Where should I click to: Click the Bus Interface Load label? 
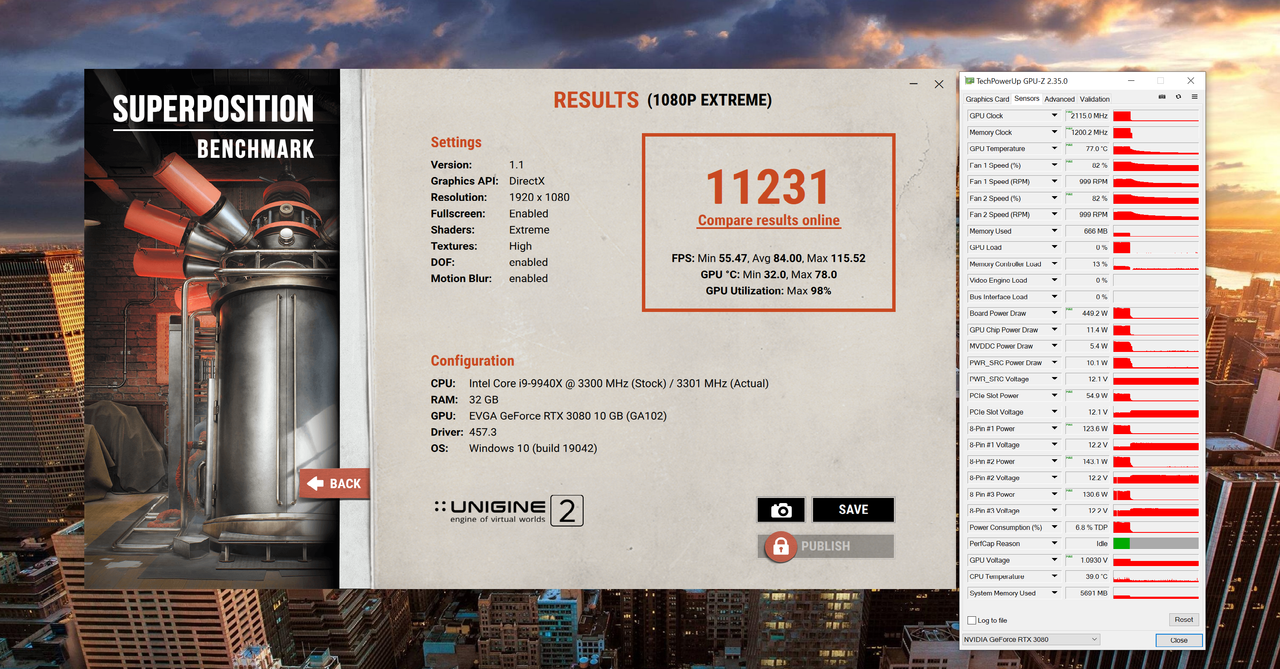998,297
